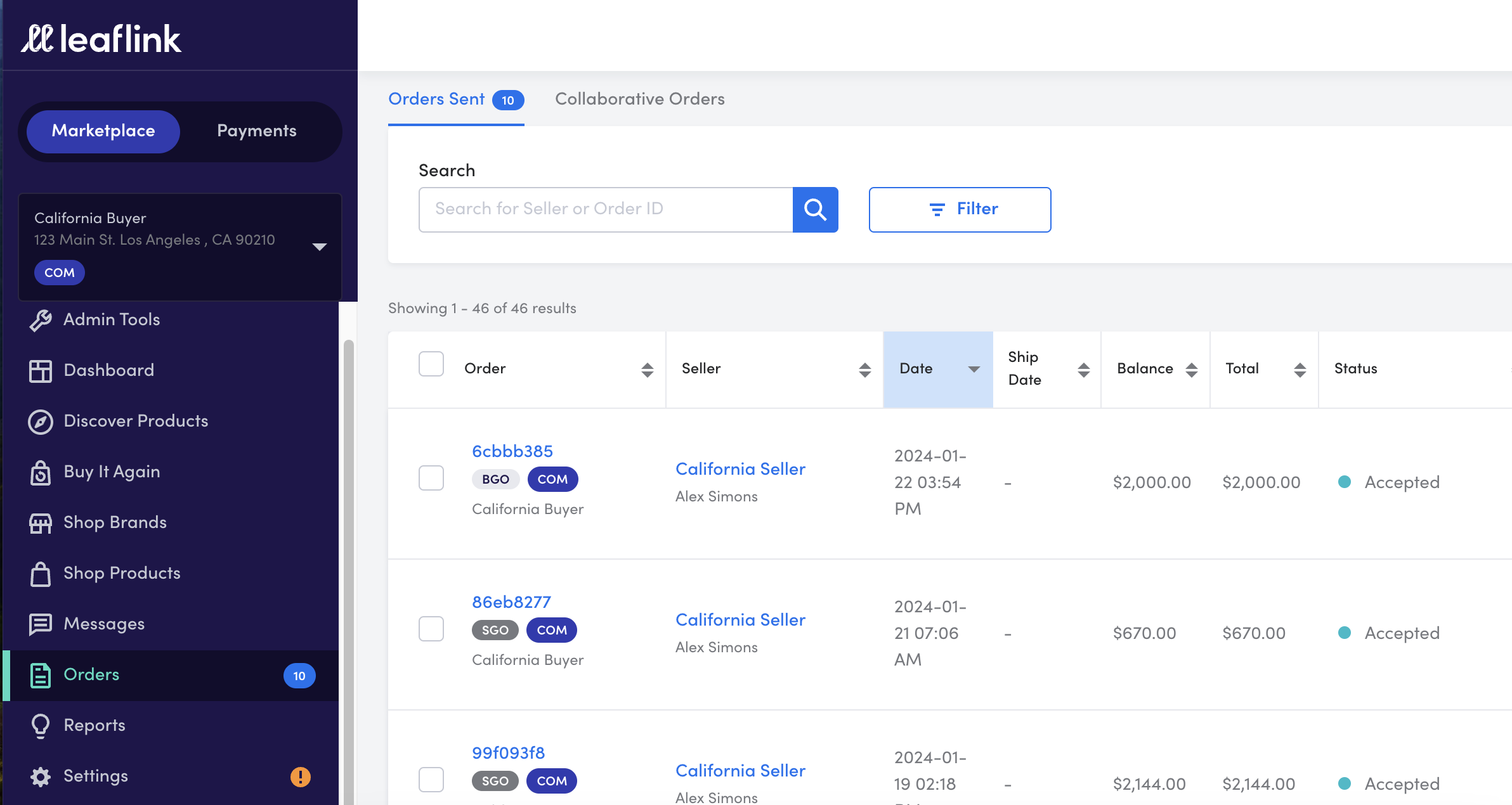Check the box for order 86eb8277
The width and height of the screenshot is (1512, 805).
[x=431, y=629]
